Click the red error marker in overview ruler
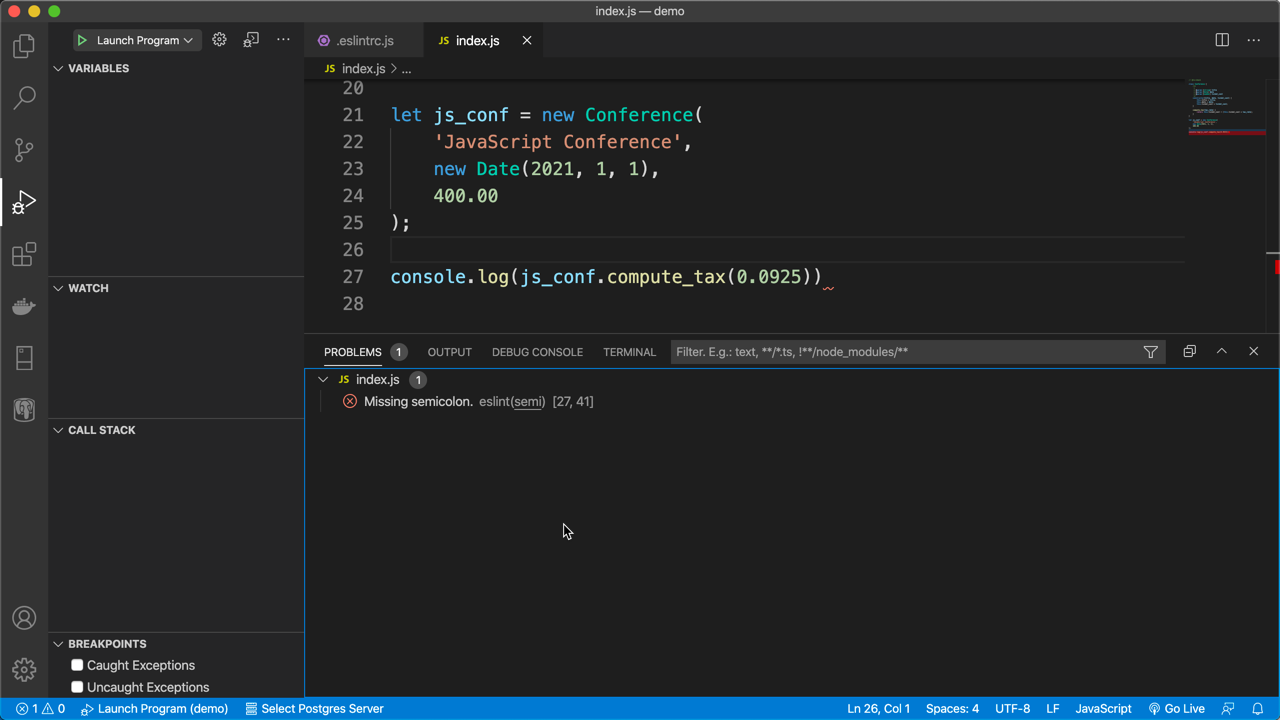The height and width of the screenshot is (720, 1280). pos(1277,266)
